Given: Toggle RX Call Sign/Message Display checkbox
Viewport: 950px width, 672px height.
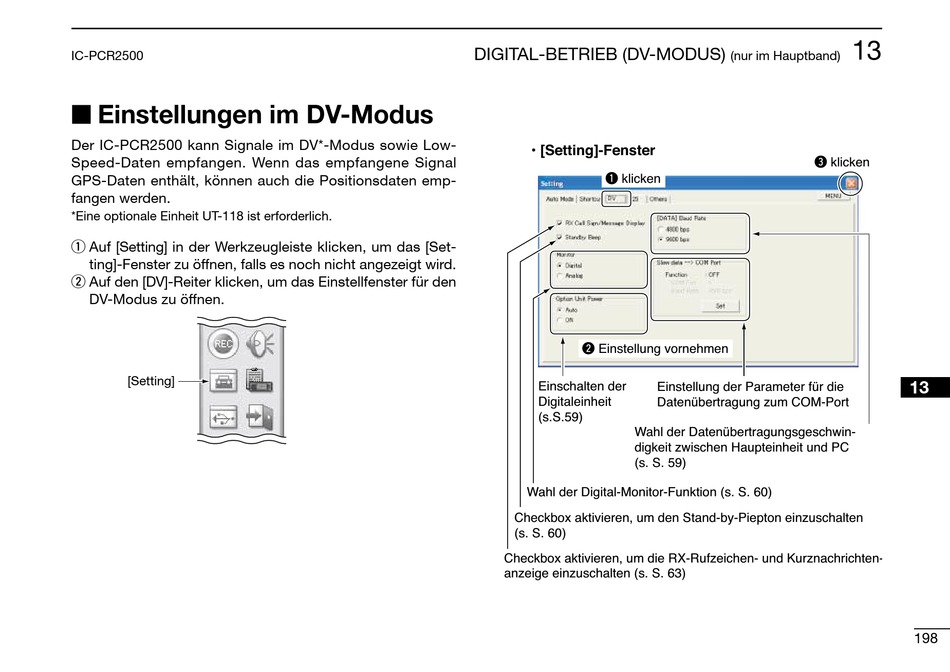Looking at the screenshot, I should (559, 223).
